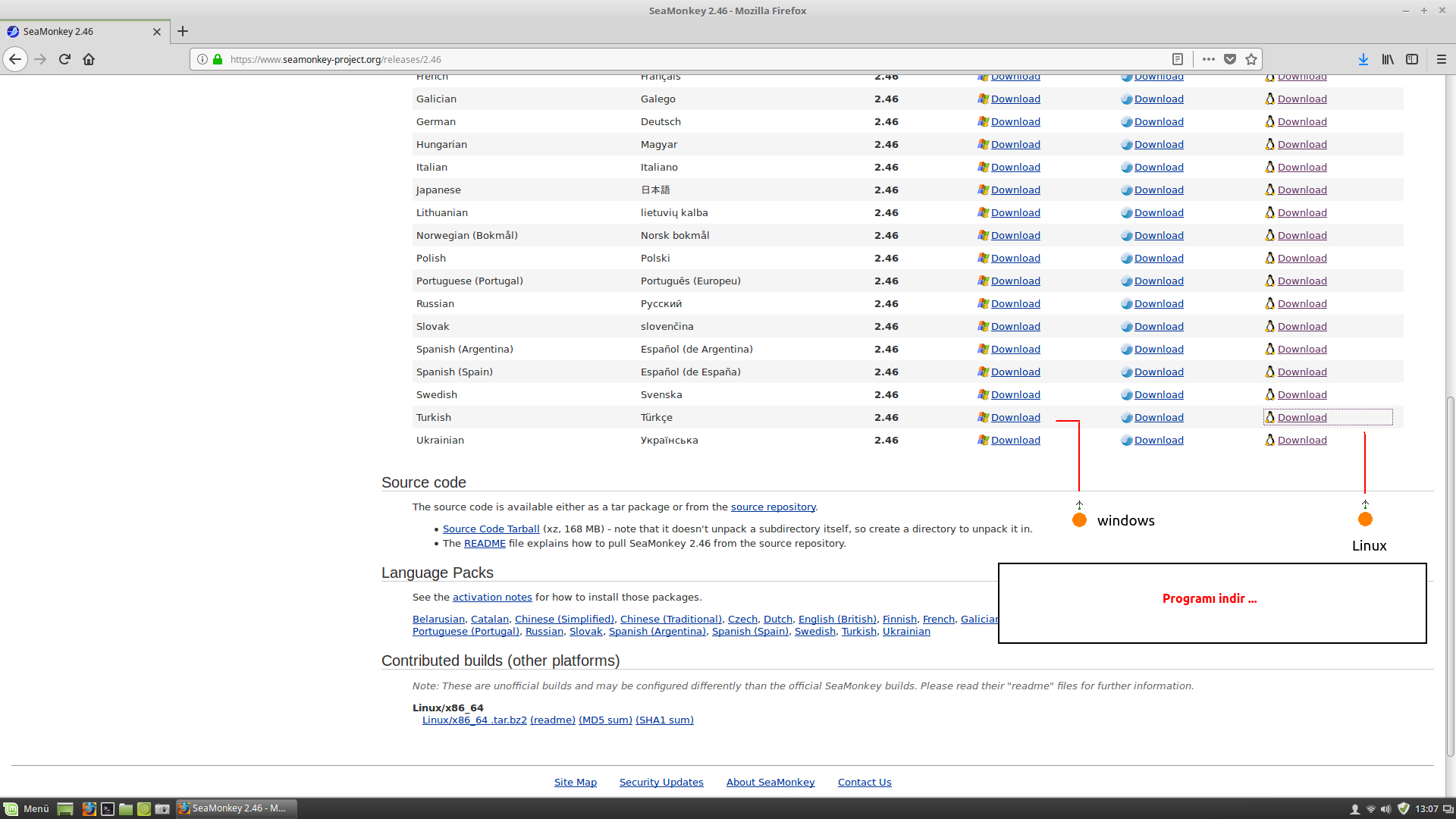Go back with the back arrow button
Image resolution: width=1456 pixels, height=819 pixels.
(15, 59)
